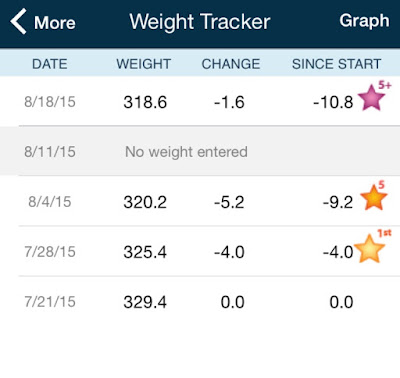Tap the yellow 1st star badge
This screenshot has width=400, height=378.
pos(372,246)
